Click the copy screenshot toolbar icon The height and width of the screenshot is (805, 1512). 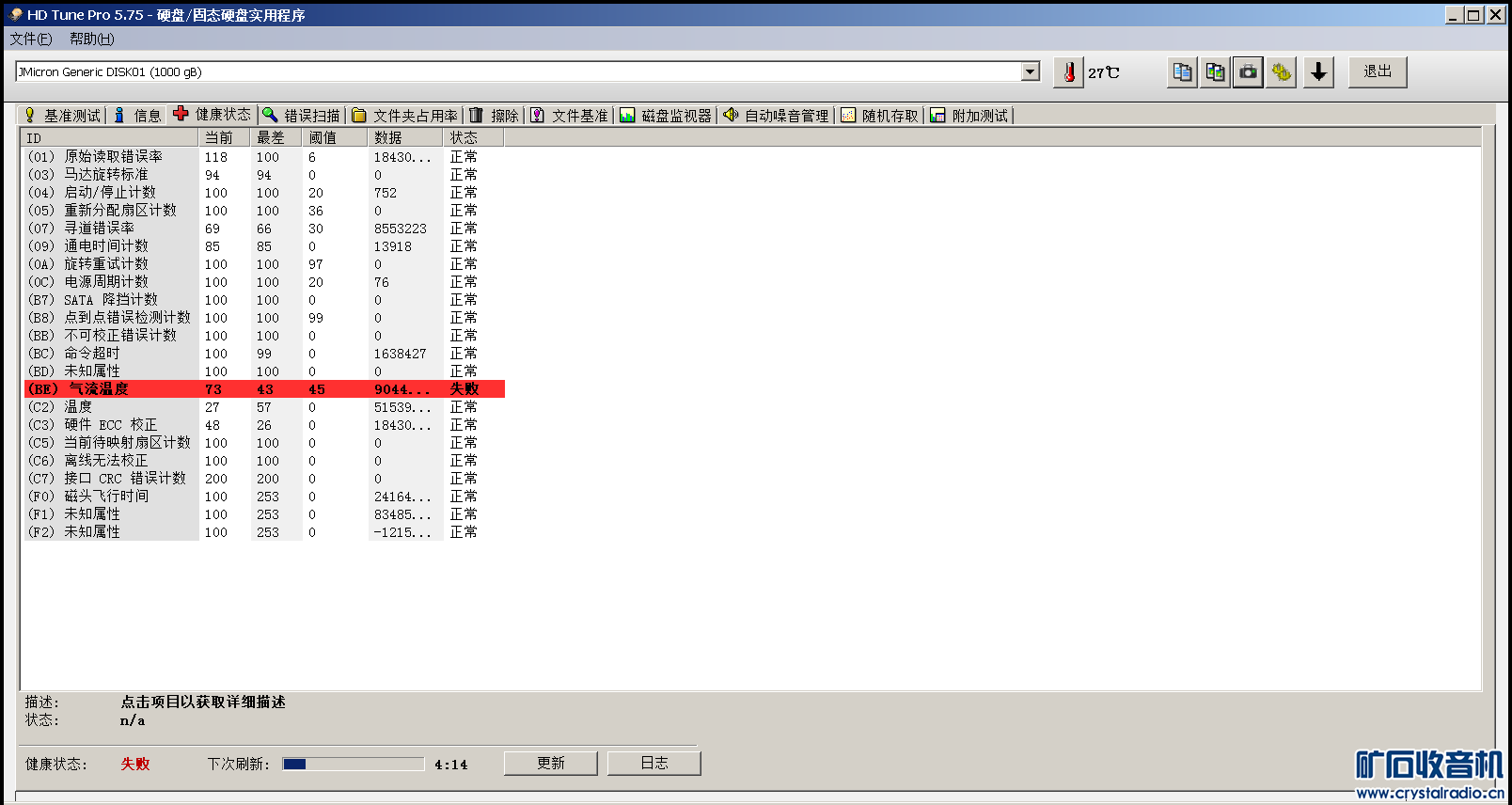[x=1216, y=72]
